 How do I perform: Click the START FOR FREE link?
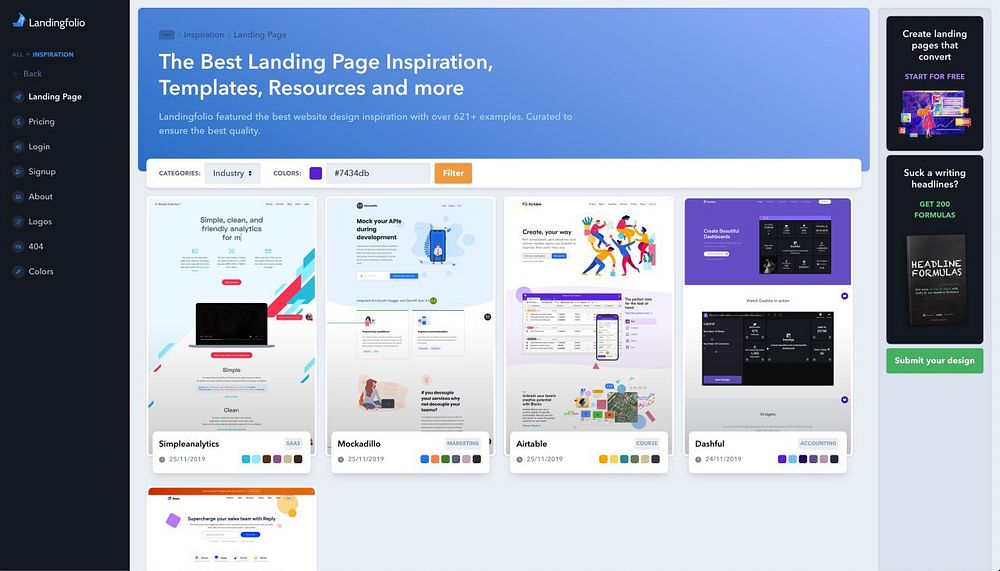click(934, 76)
